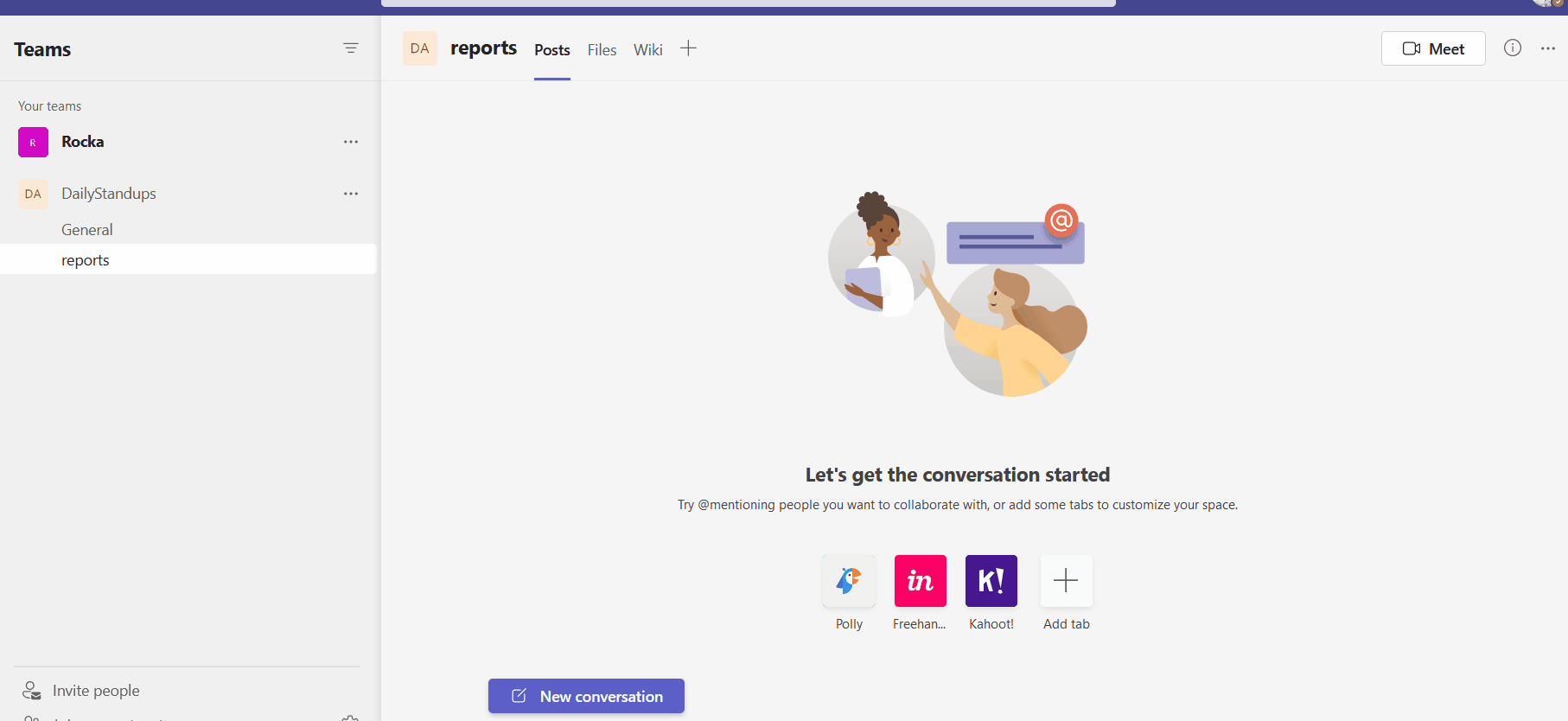
Task: Start a New conversation
Action: click(586, 696)
